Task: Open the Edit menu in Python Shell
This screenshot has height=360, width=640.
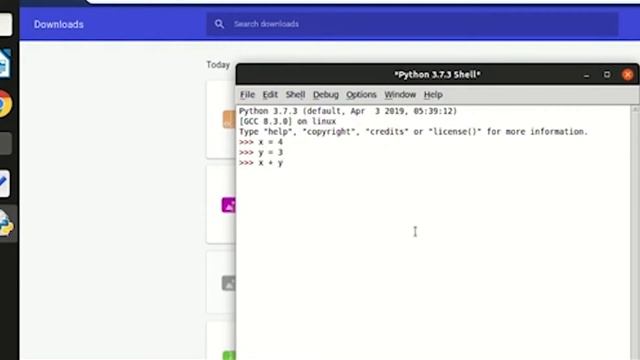Action: point(270,95)
